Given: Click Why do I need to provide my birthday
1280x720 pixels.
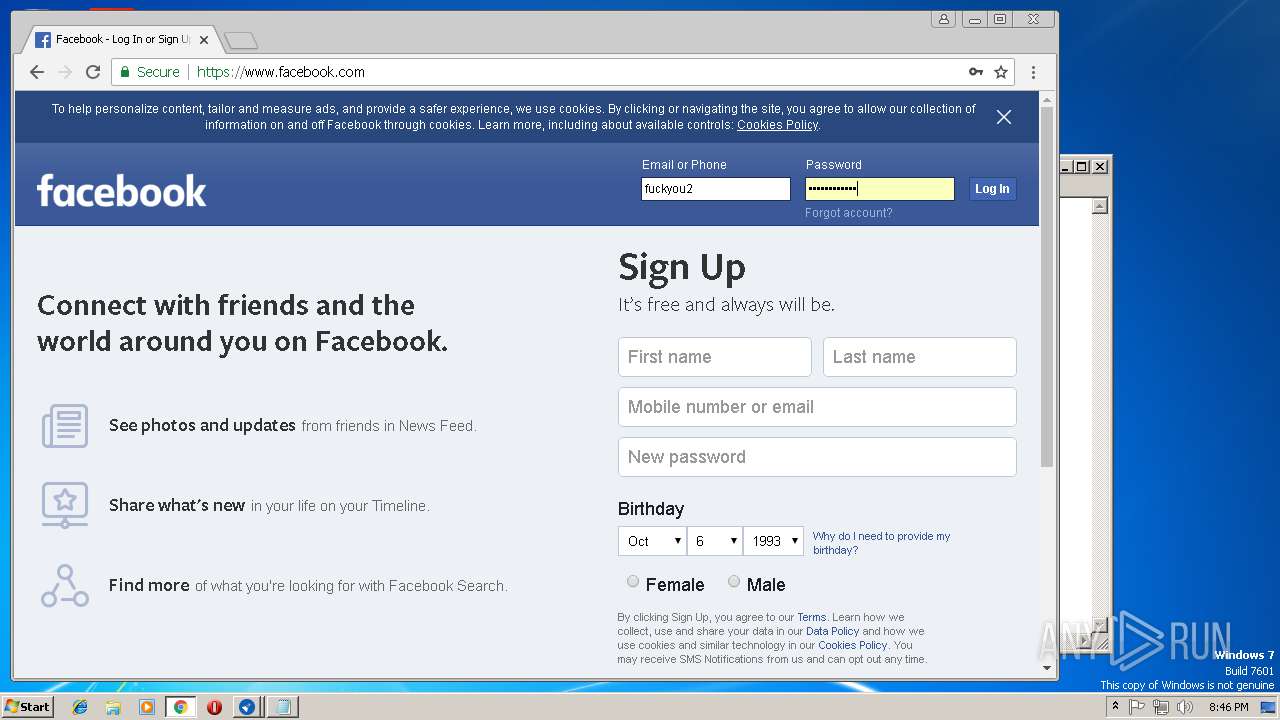Looking at the screenshot, I should pyautogui.click(x=881, y=543).
